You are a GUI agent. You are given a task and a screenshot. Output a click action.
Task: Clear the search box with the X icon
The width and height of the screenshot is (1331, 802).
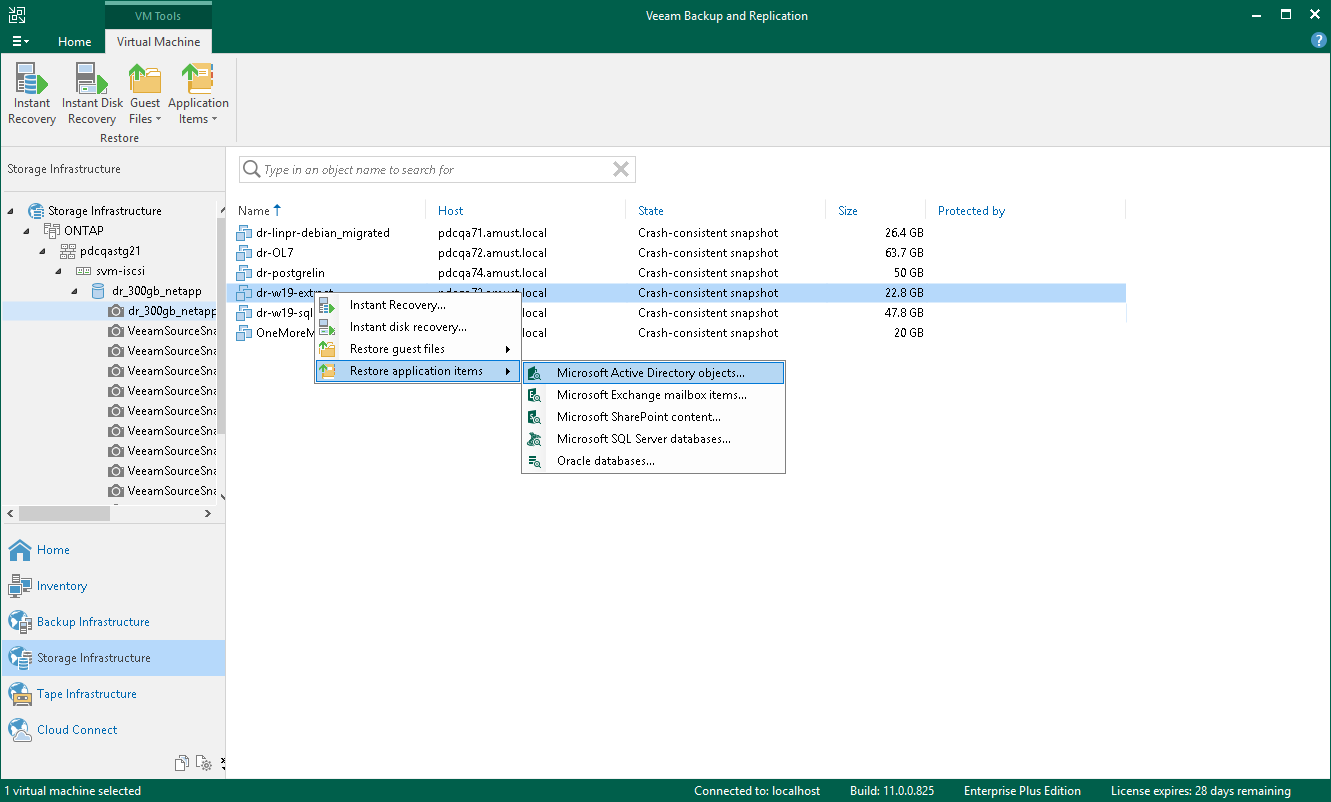coord(621,169)
